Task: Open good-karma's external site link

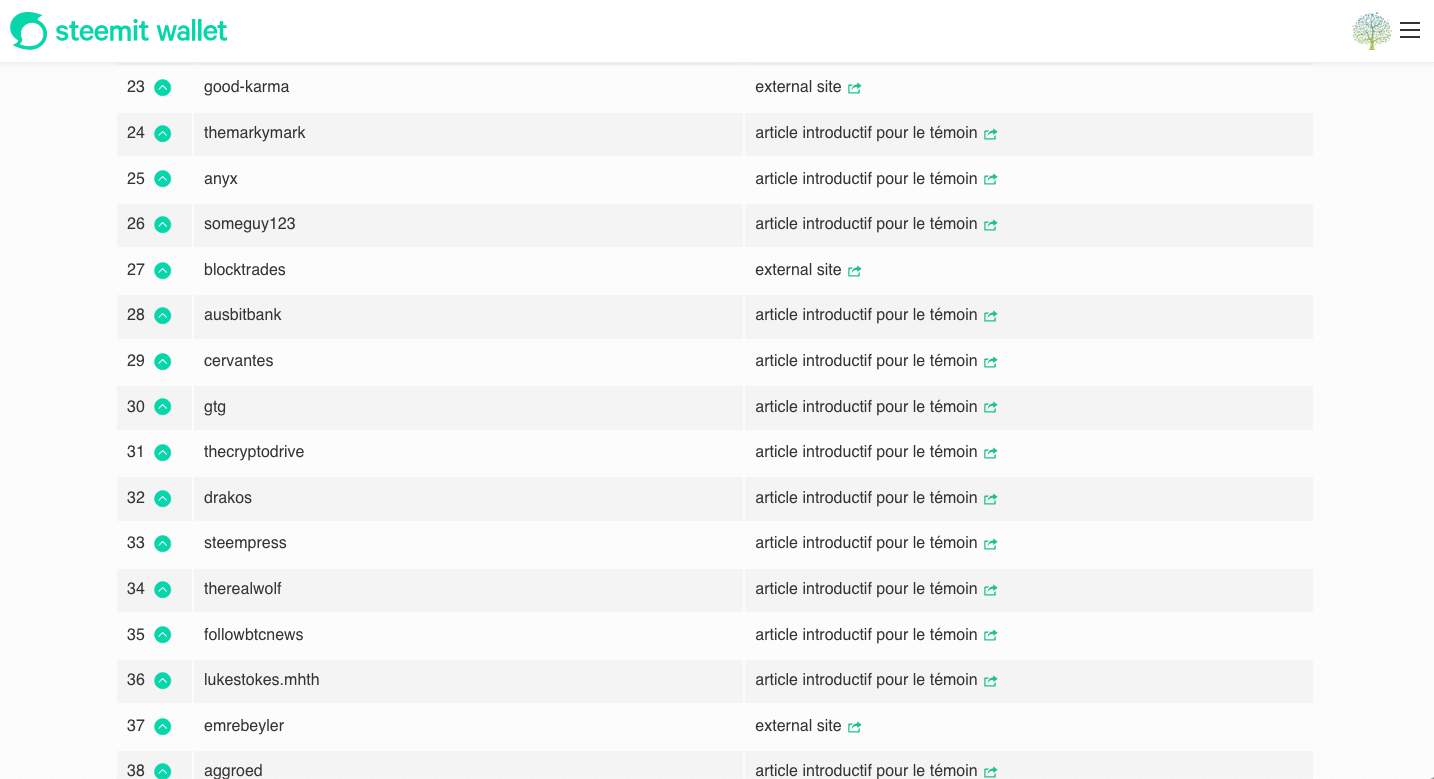Action: [808, 87]
